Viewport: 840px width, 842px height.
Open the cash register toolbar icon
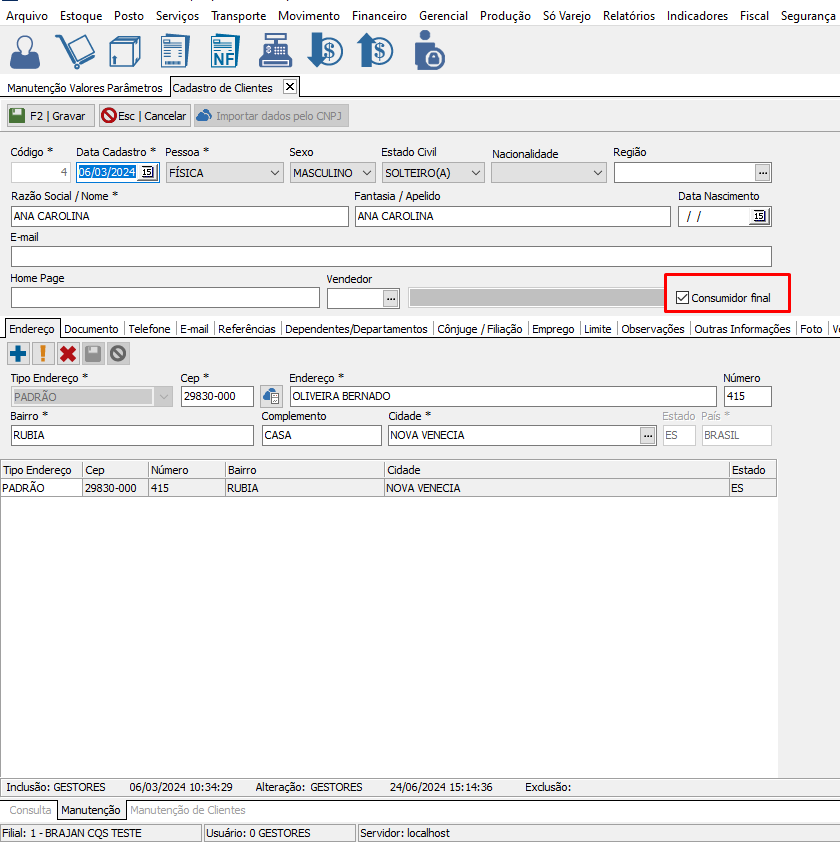click(276, 50)
